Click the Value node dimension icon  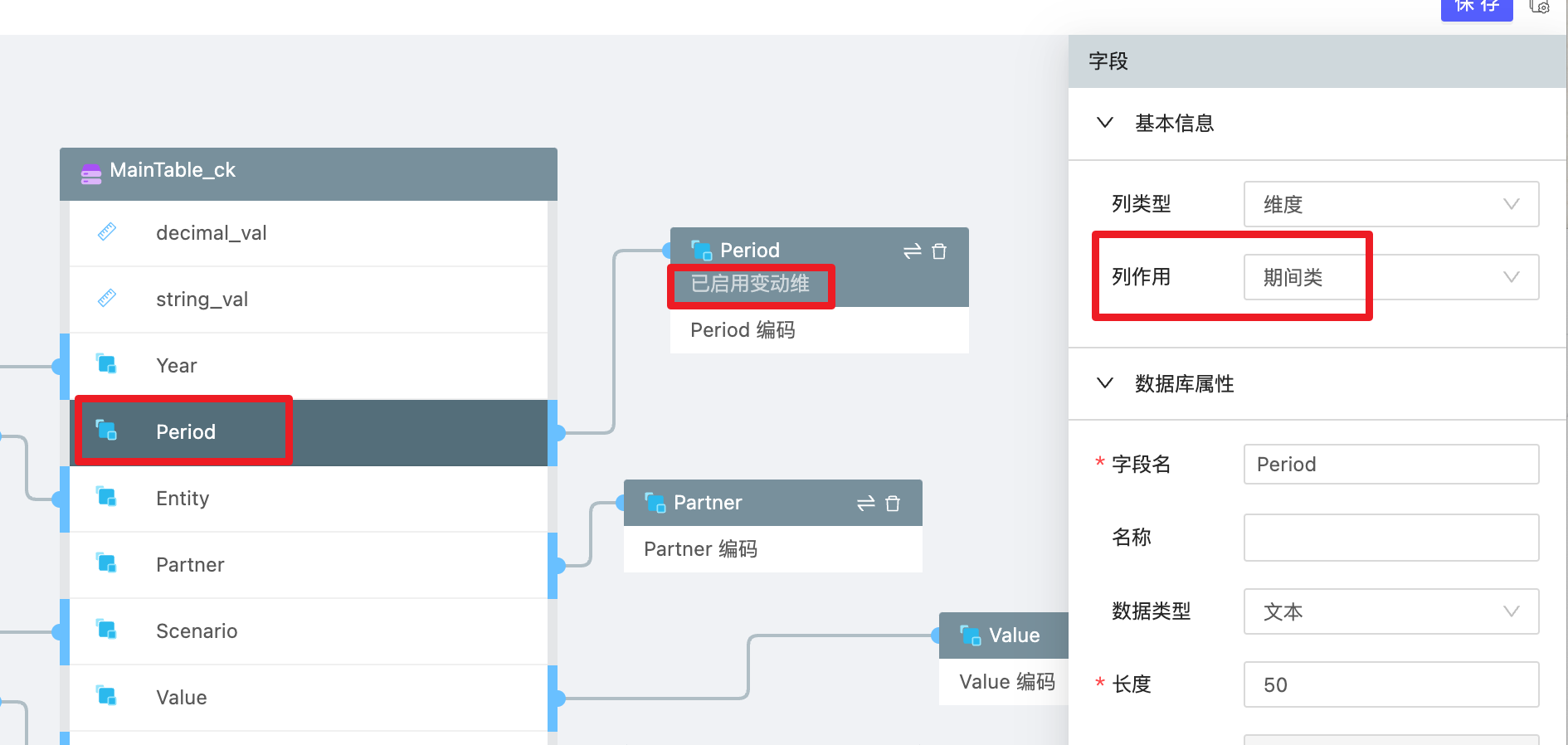970,635
